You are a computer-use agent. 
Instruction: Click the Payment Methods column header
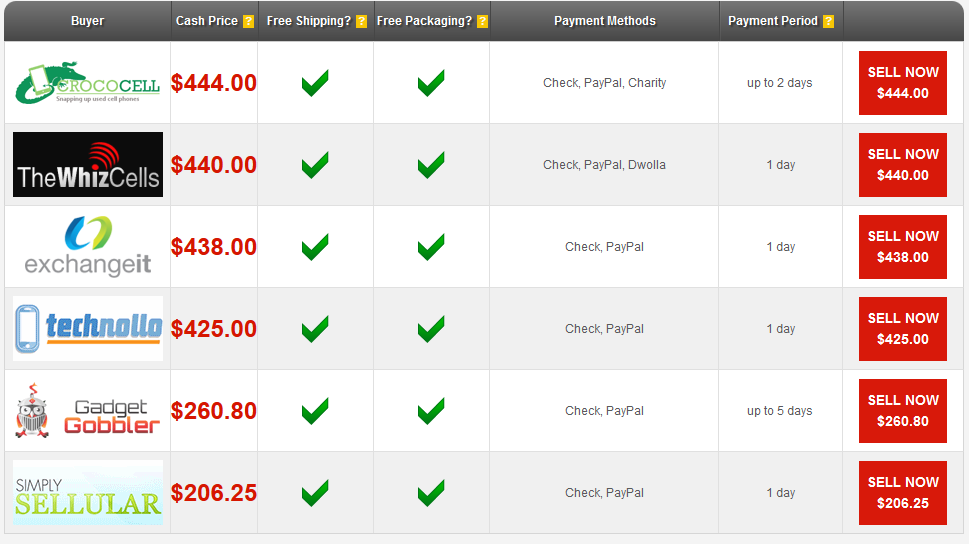tap(604, 21)
